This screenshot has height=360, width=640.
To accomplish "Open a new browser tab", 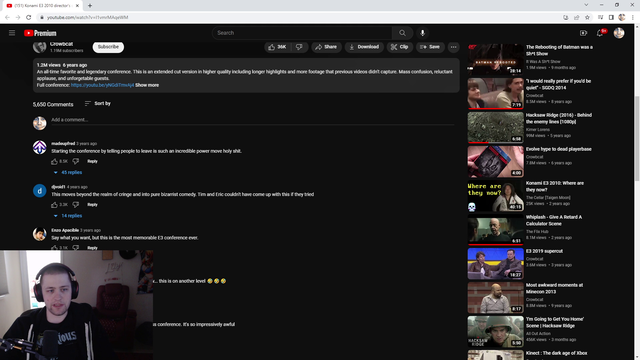I will [x=90, y=6].
